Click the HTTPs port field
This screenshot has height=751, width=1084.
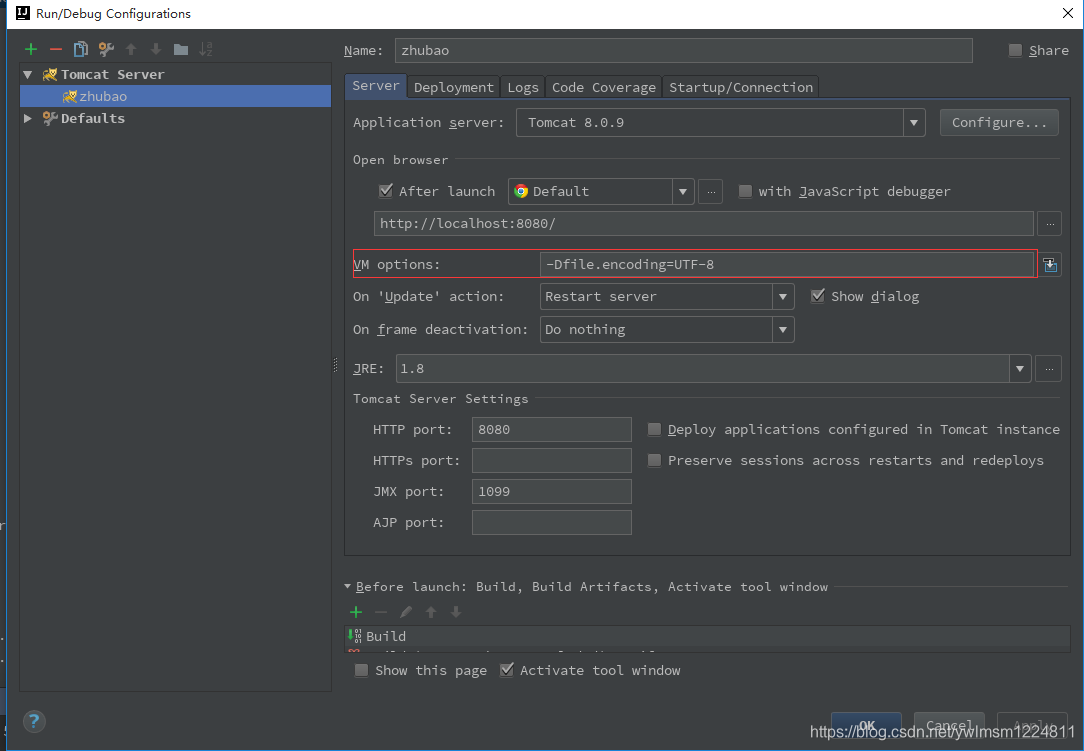[552, 461]
